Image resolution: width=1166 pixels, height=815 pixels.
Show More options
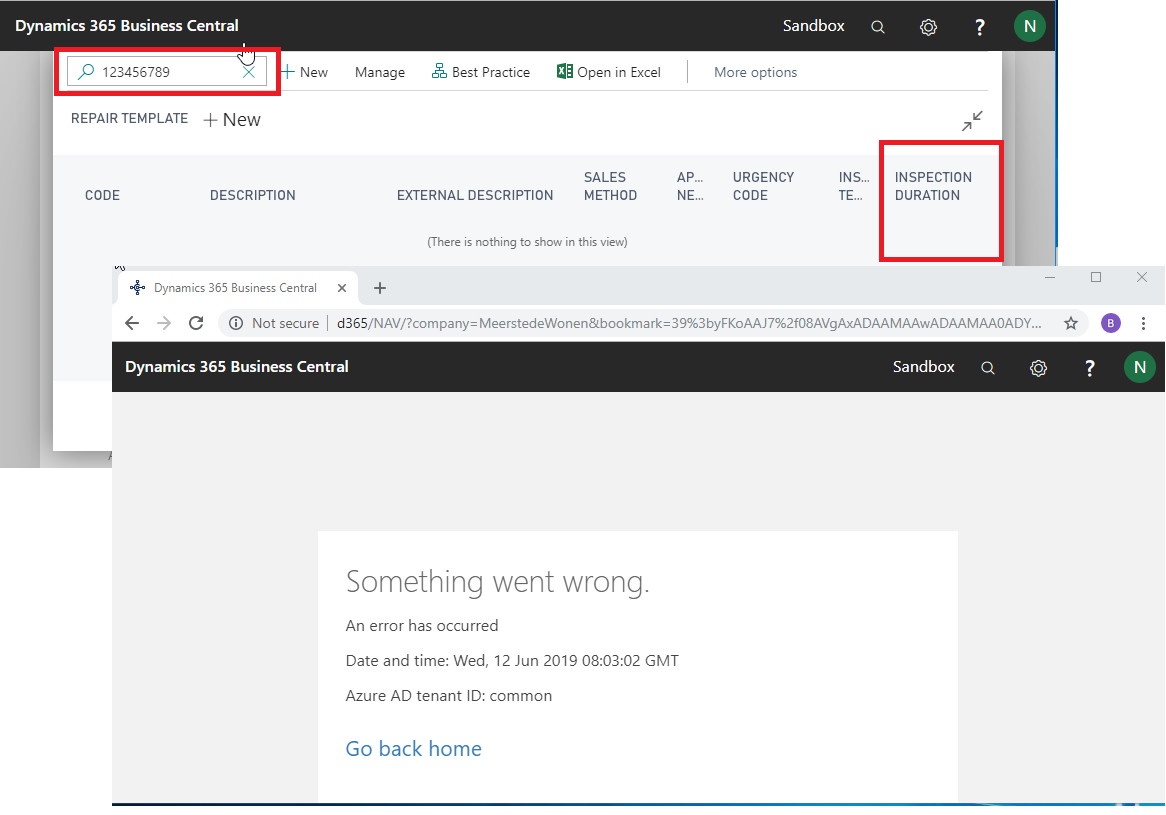pos(756,72)
